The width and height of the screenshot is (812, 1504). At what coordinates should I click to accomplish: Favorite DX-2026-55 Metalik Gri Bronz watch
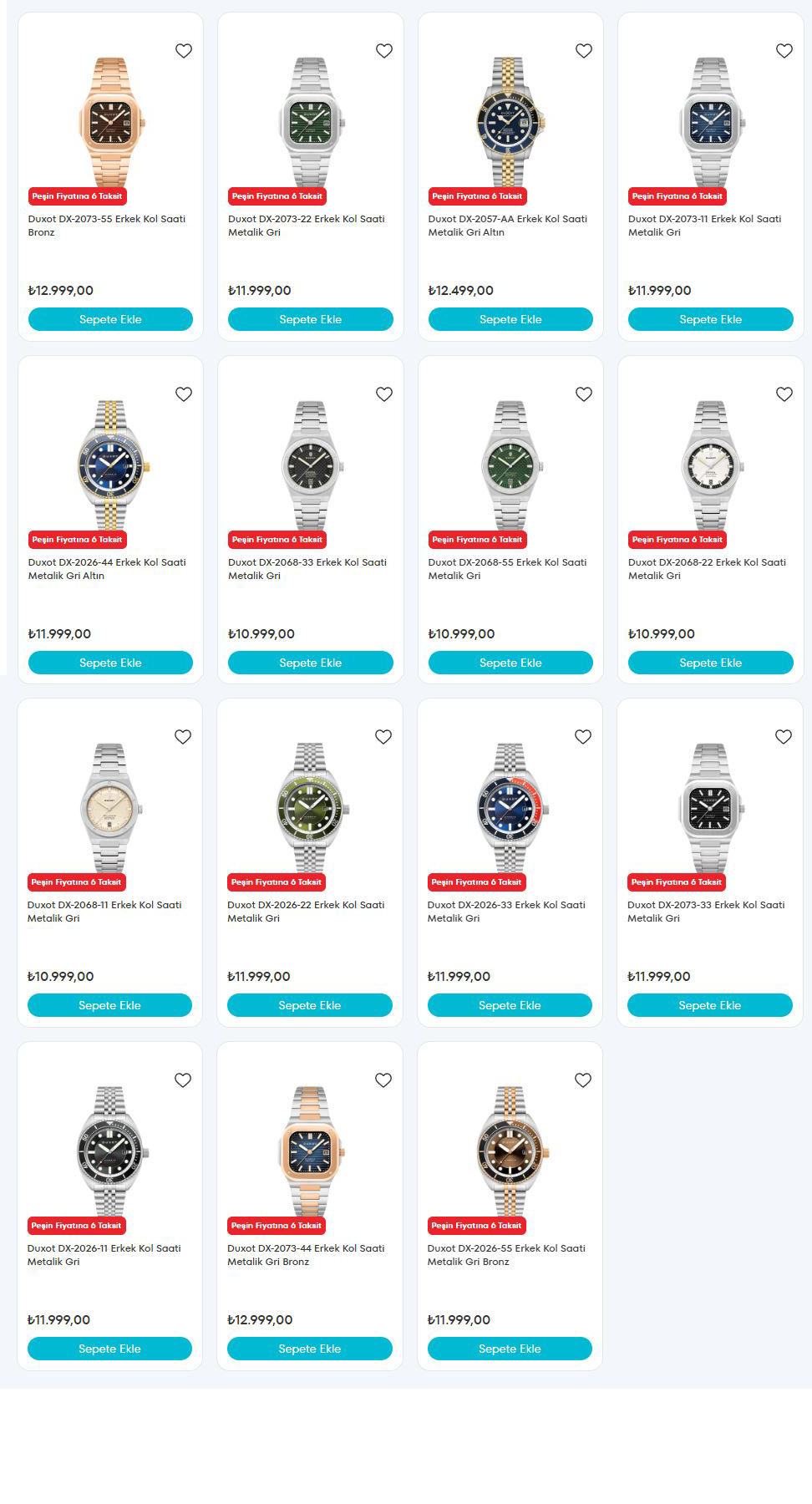pos(583,1080)
